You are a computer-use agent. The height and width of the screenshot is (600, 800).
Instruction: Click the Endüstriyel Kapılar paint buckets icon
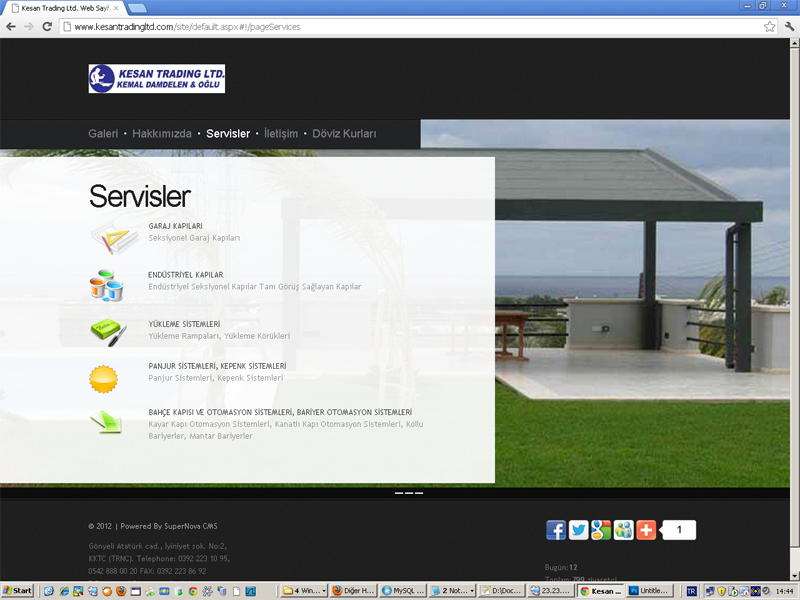107,286
